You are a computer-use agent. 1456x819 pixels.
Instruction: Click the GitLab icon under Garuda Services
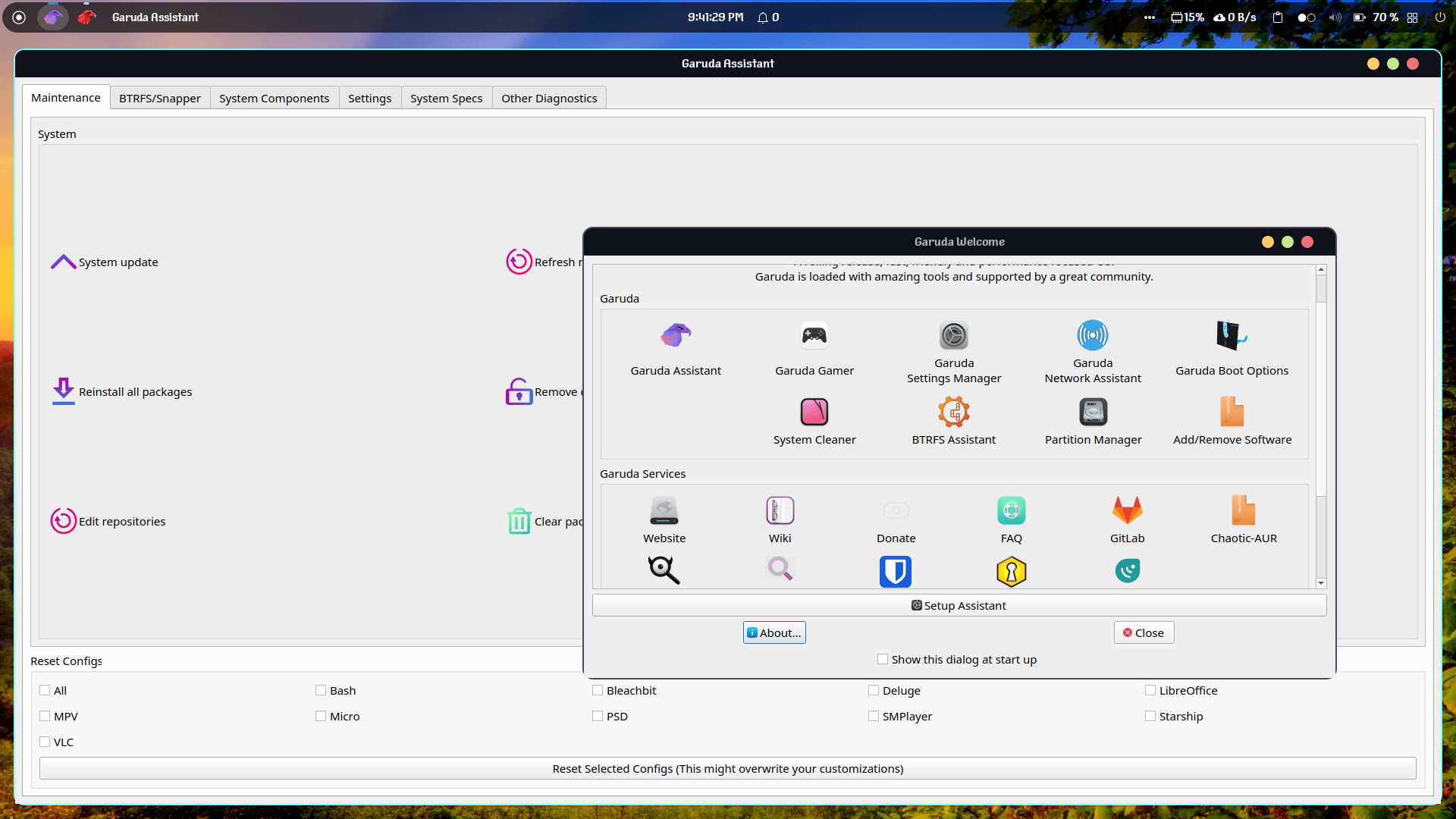point(1127,518)
